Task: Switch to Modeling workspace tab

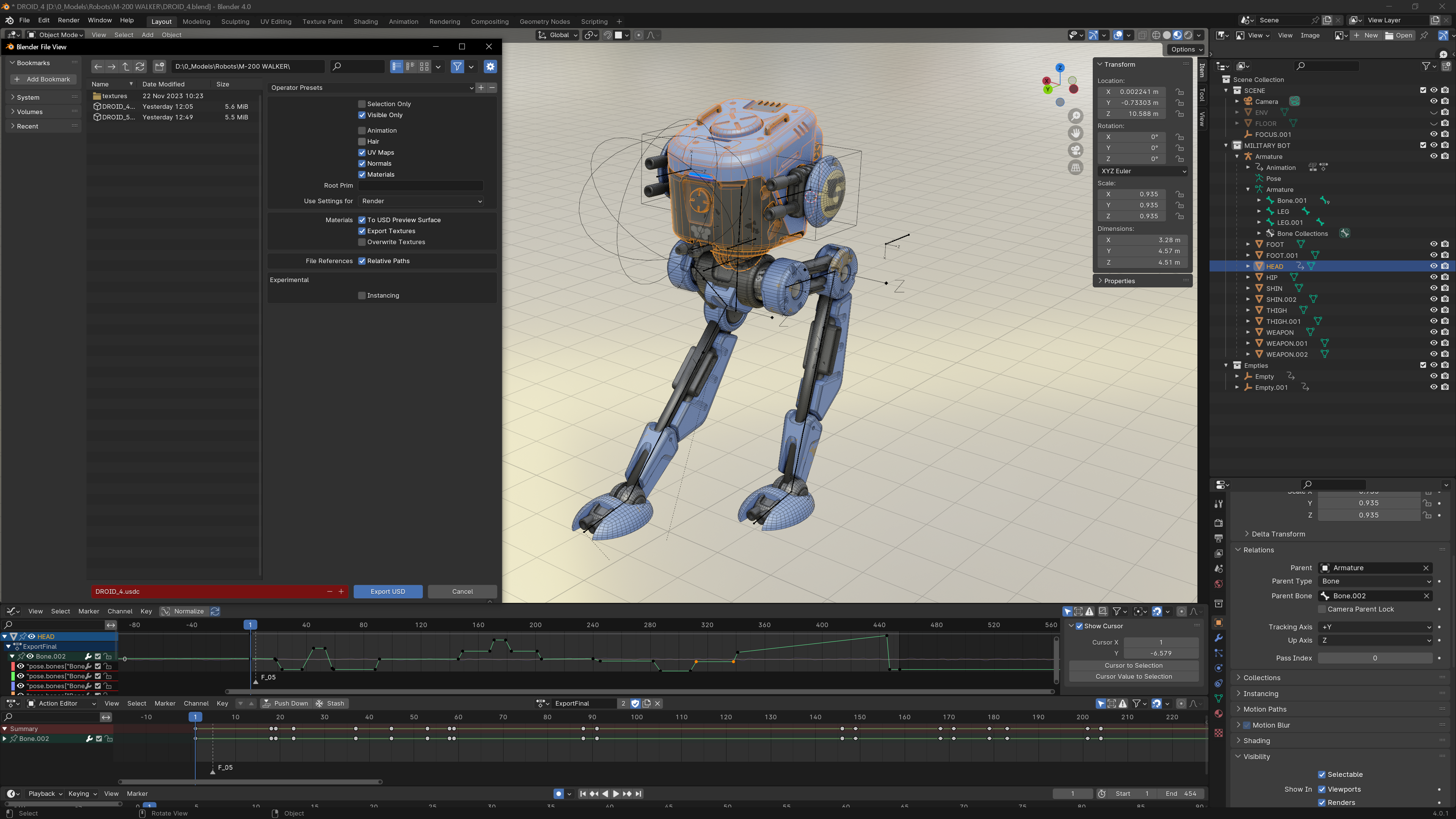Action: pyautogui.click(x=196, y=22)
